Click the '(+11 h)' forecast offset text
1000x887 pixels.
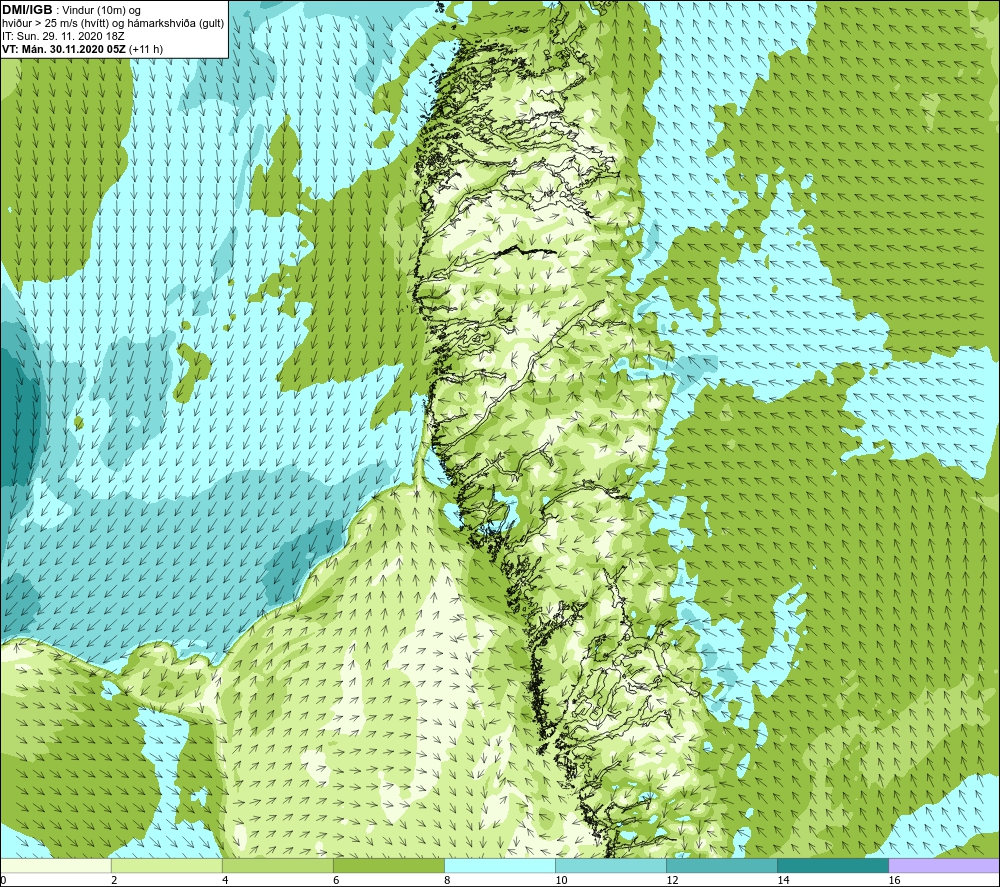(x=145, y=49)
